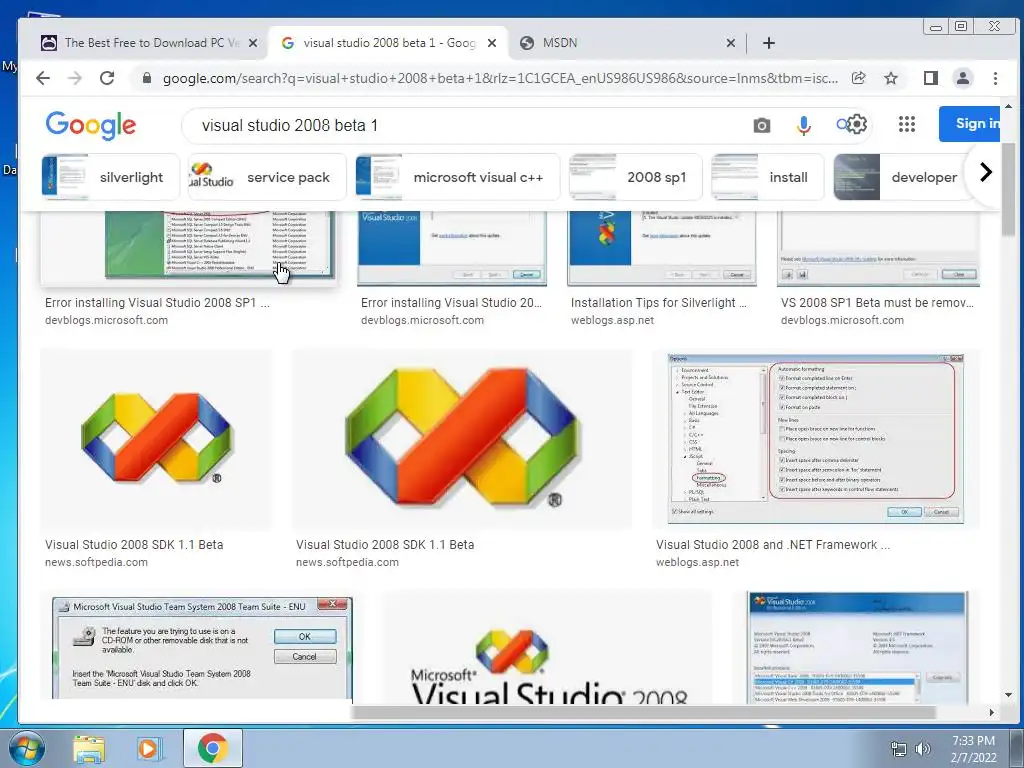Open Installation Tips for Silverlight thumbnail
Viewport: 1024px width, 768px height.
tap(662, 249)
